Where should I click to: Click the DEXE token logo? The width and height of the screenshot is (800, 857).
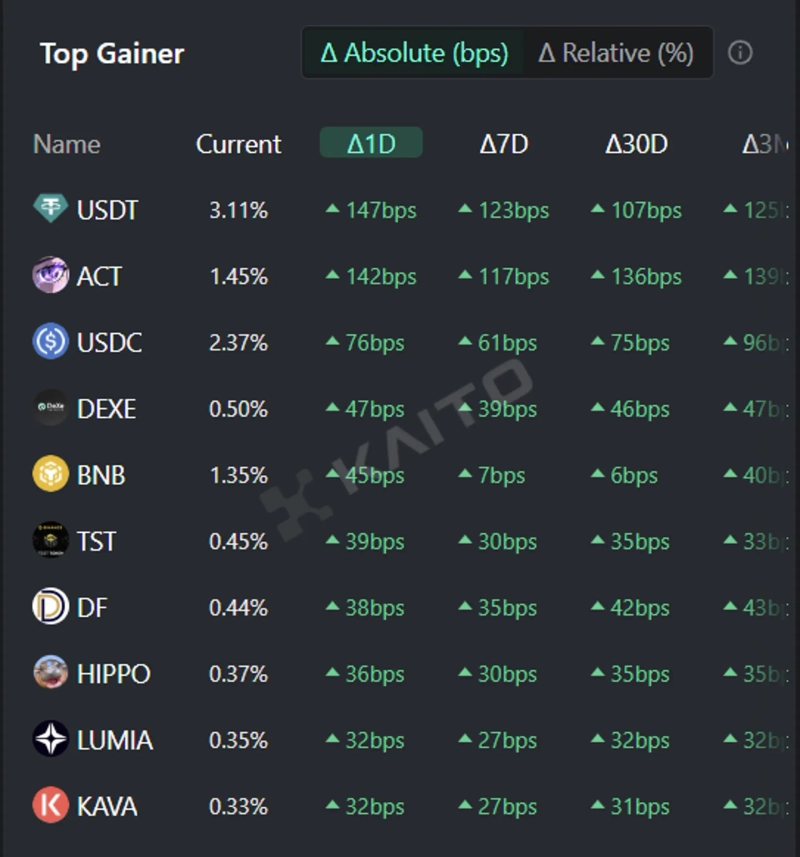tap(50, 408)
